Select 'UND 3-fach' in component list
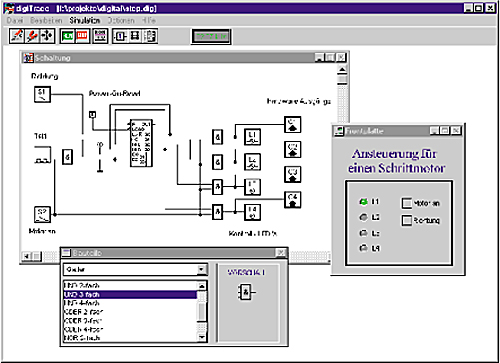The width and height of the screenshot is (500, 363). pos(130,294)
